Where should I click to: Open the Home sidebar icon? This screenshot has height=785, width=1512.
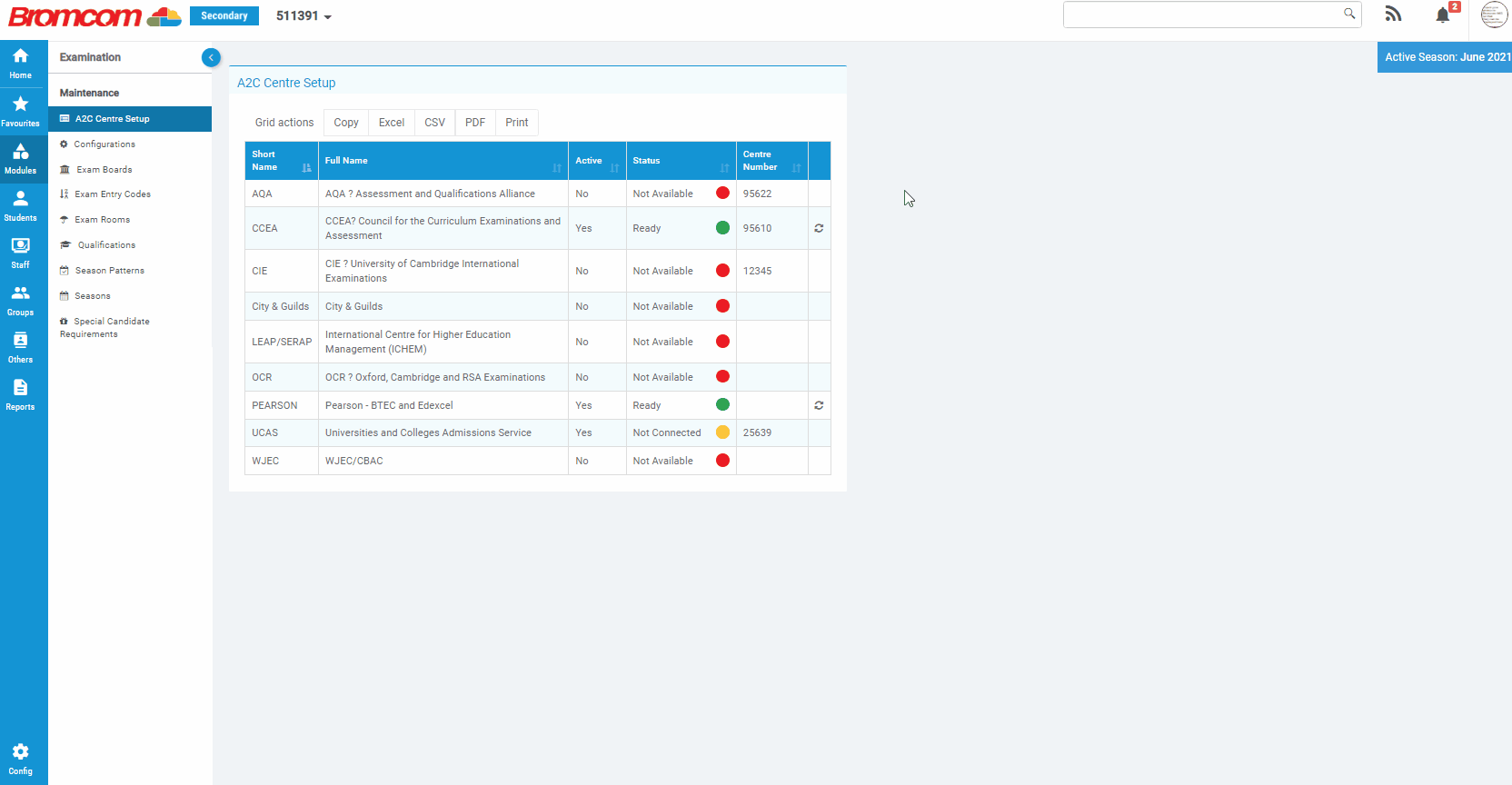(20, 64)
